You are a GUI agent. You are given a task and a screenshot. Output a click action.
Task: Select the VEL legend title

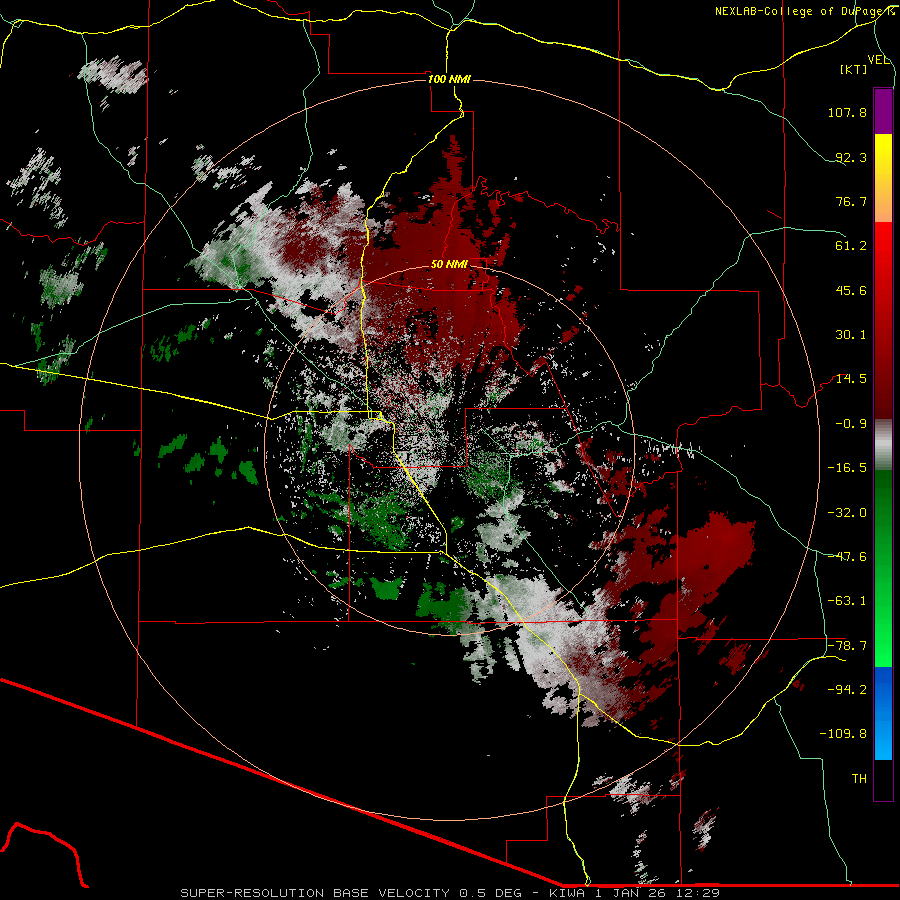coord(878,60)
